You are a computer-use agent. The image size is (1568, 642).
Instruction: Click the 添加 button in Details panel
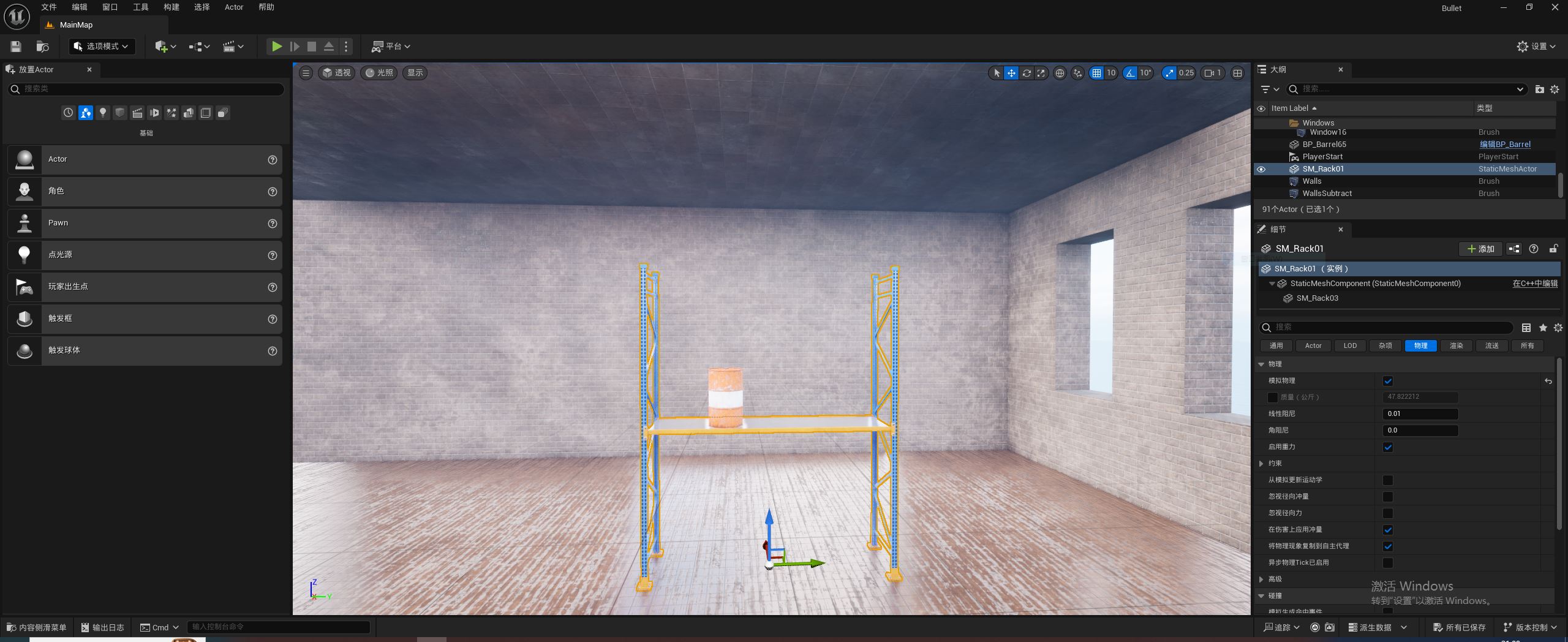1481,249
